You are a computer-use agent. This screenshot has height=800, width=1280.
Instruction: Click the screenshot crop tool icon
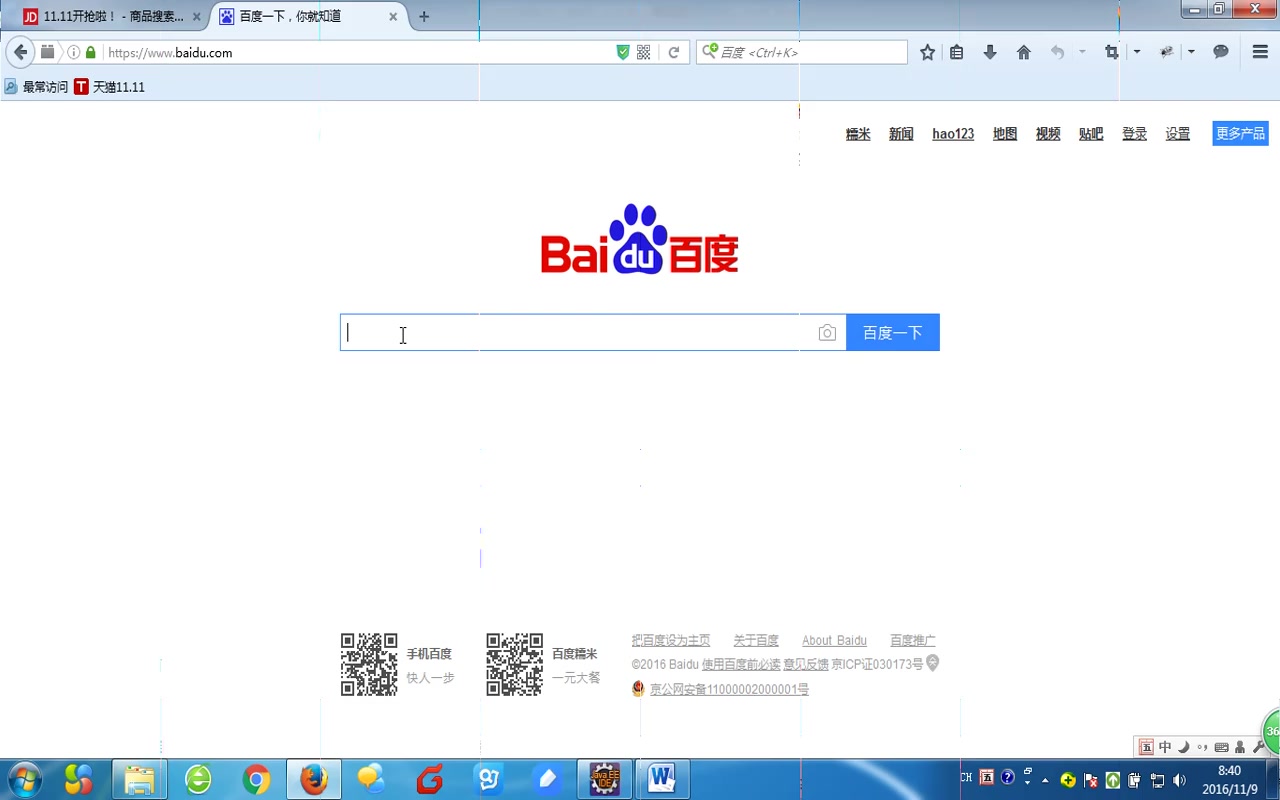1111,53
